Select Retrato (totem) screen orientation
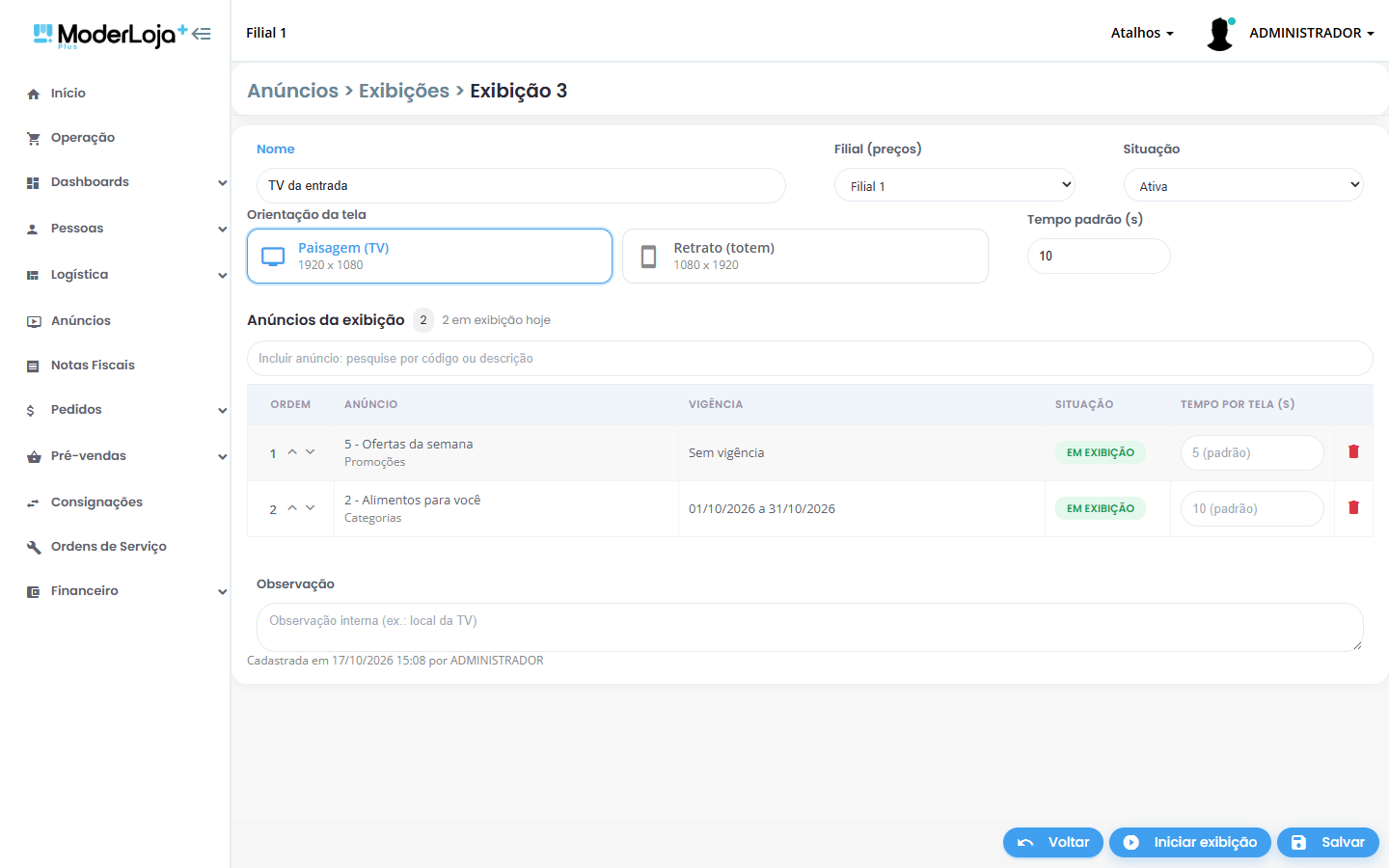1389x868 pixels. (805, 256)
